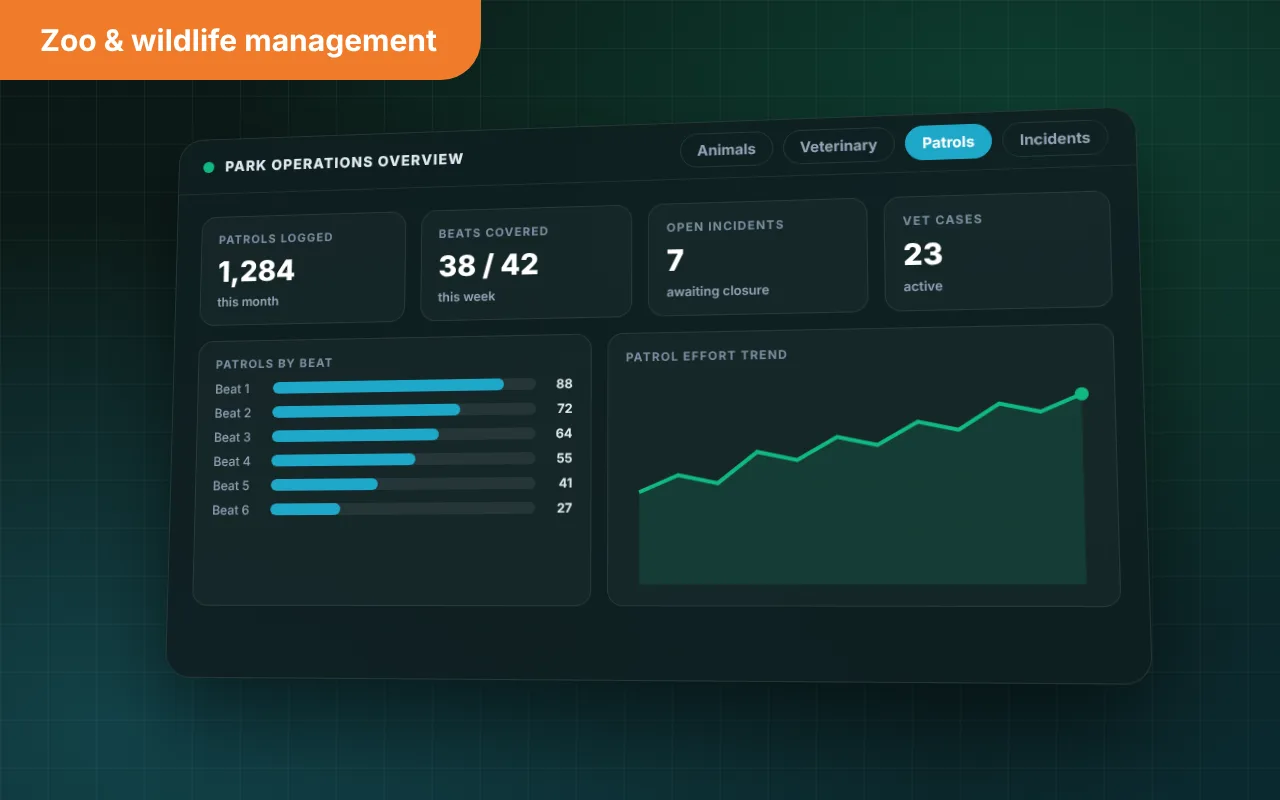Click the Beat 1 progress bar
1280x800 pixels.
404,385
